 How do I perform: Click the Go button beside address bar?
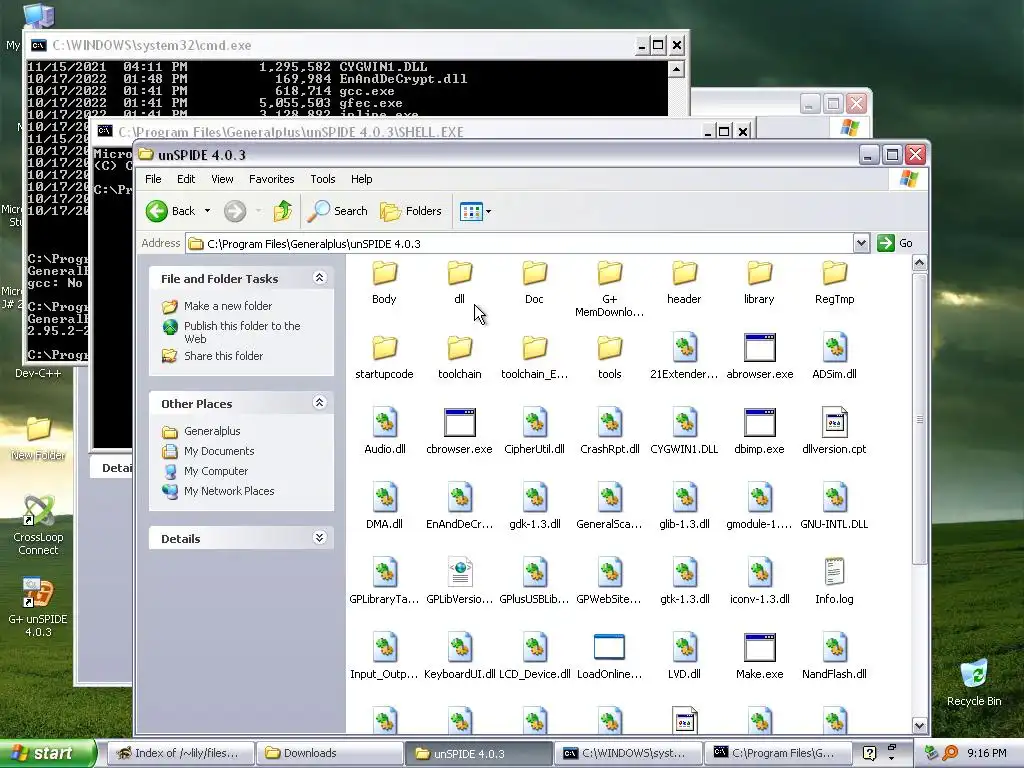[x=895, y=243]
